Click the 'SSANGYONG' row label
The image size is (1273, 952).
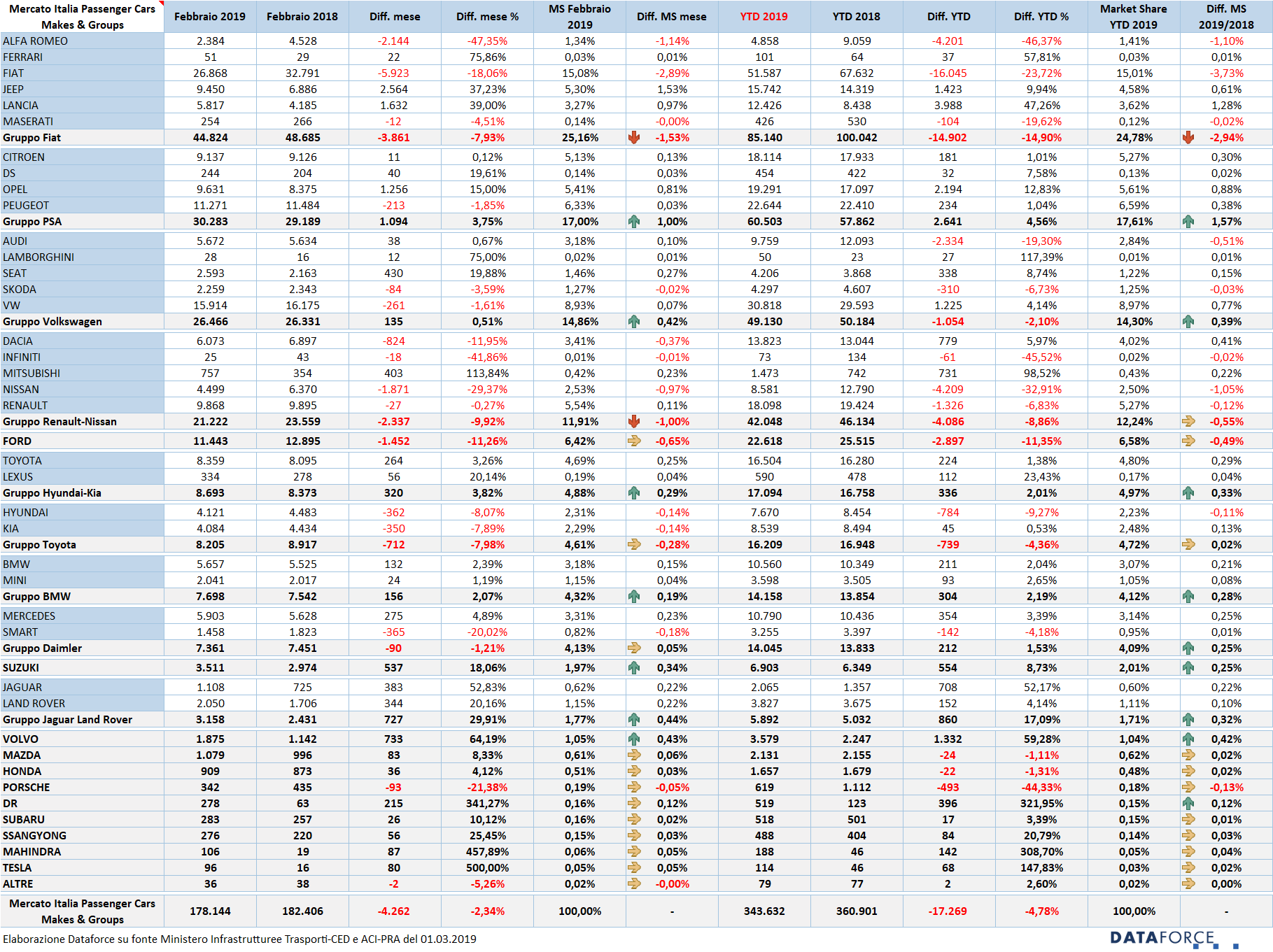[82, 836]
